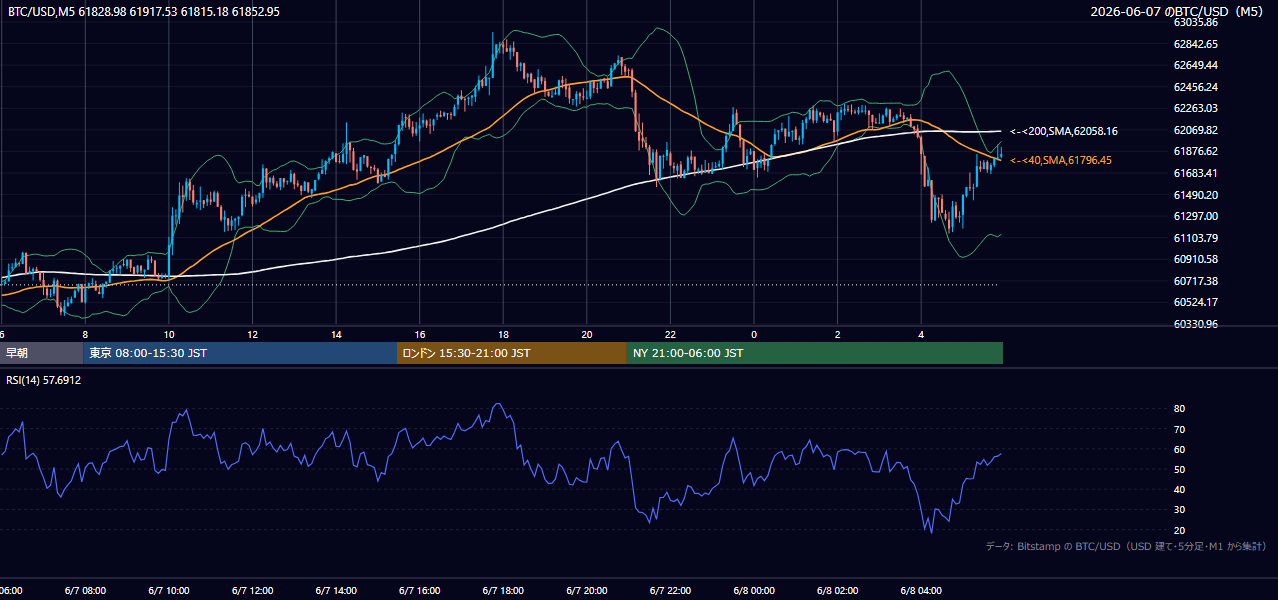Screen dimensions: 1278x600
Task: Click price axis value 60717.38
Action: (x=1195, y=281)
